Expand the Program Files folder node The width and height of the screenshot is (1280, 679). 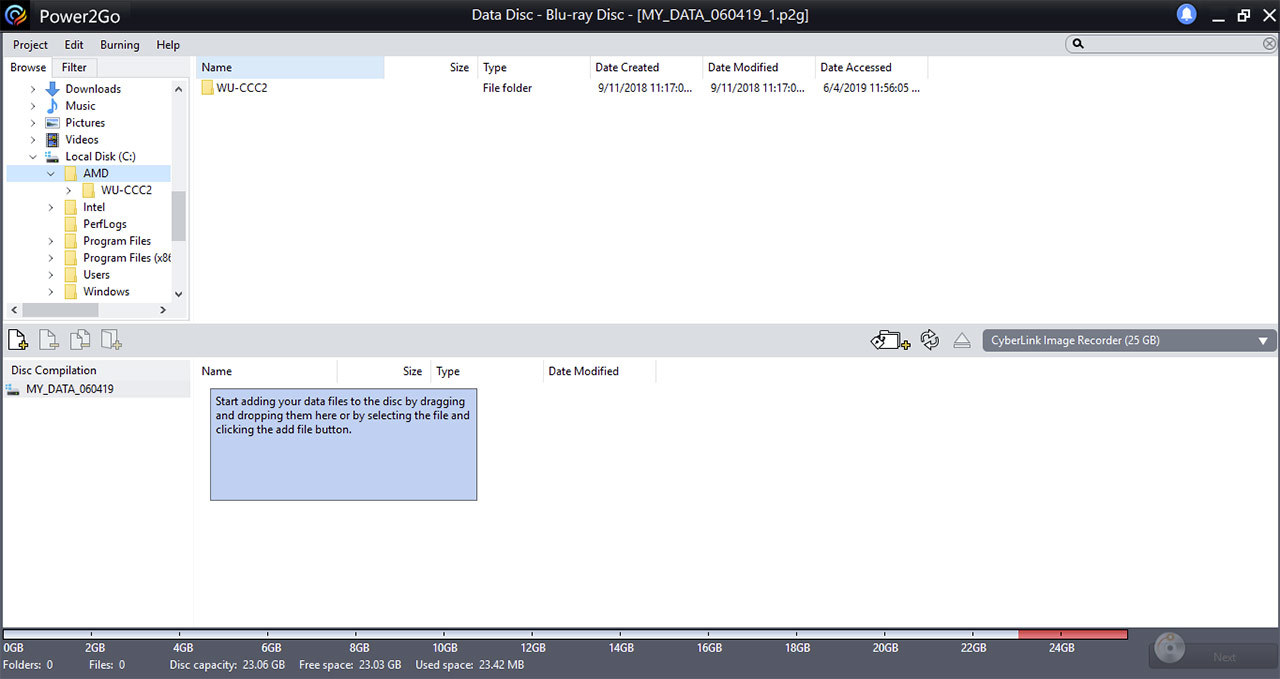(51, 241)
